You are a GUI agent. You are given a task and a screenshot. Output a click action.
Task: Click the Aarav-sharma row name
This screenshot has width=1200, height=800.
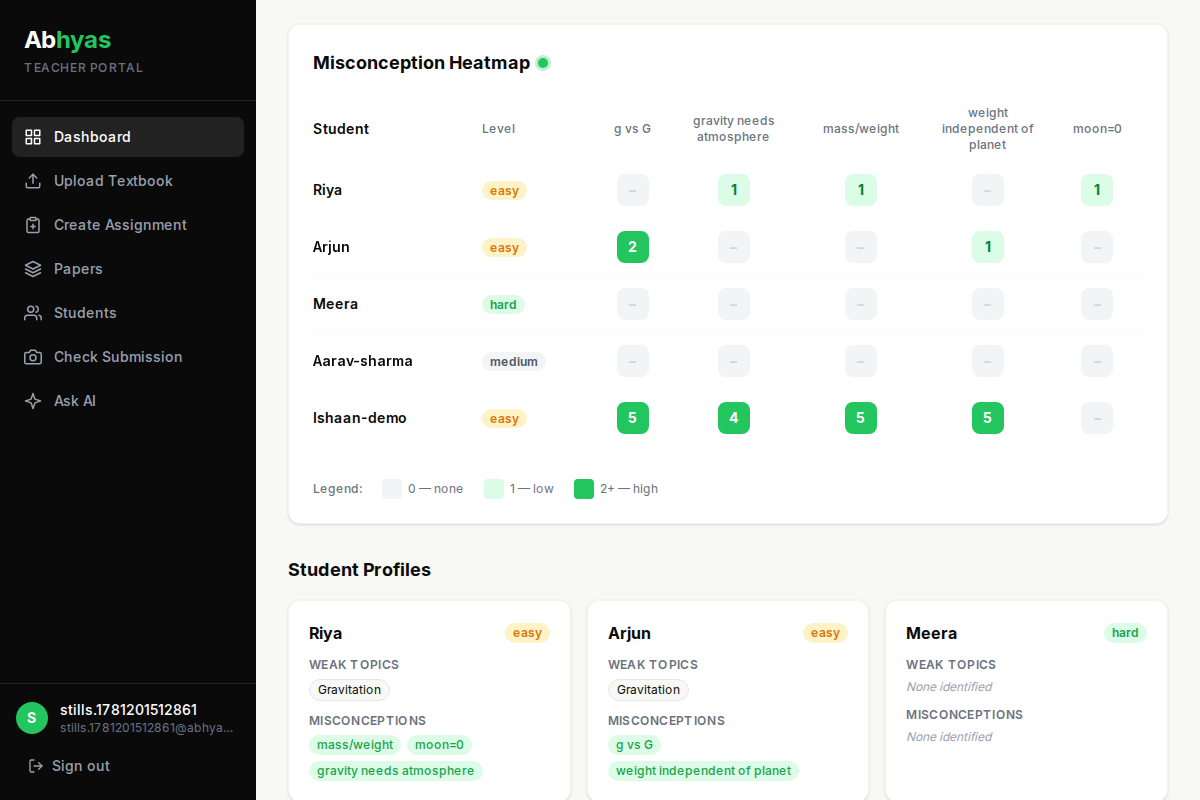363,361
